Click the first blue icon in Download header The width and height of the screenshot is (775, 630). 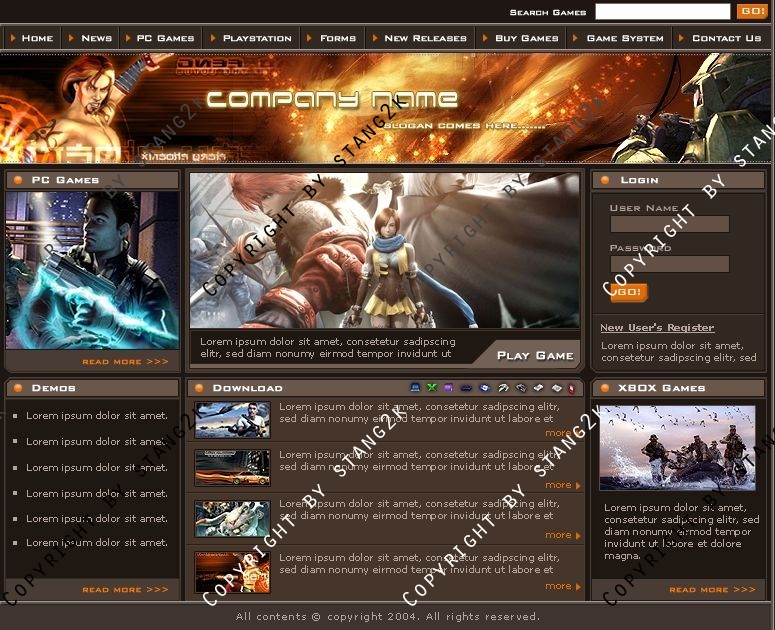pos(415,388)
